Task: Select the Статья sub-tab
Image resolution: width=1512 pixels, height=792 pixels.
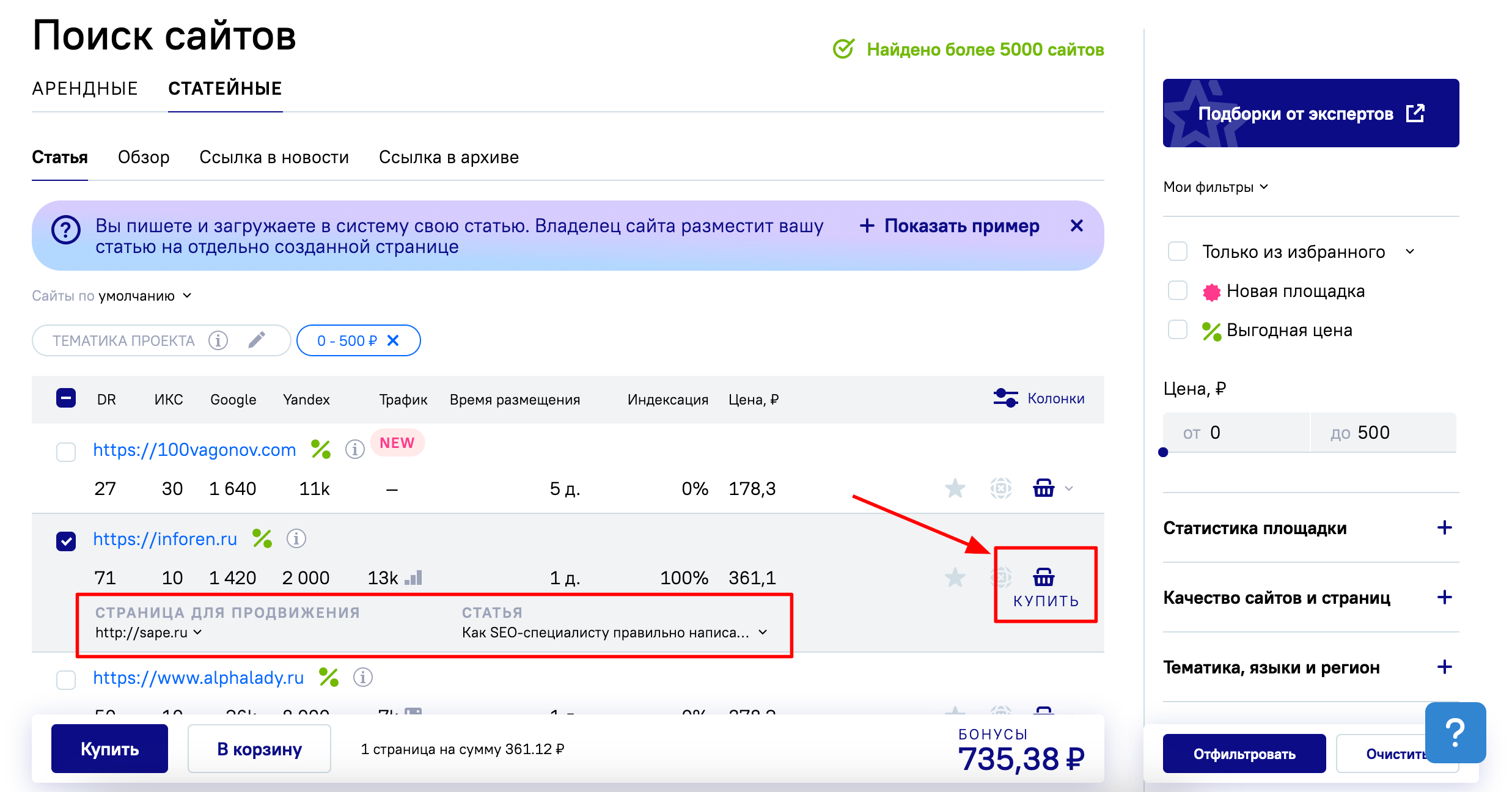Action: (x=60, y=157)
